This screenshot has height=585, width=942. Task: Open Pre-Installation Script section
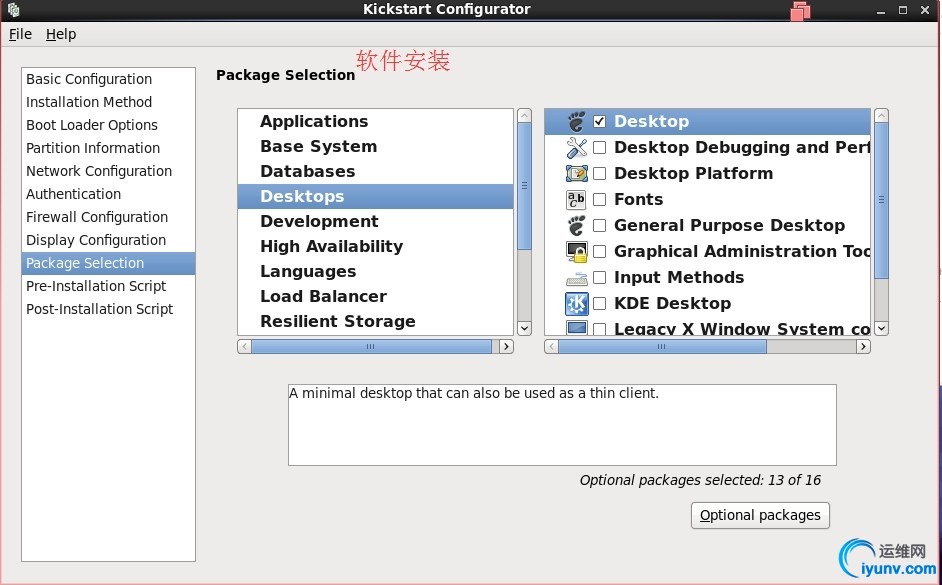(x=108, y=286)
